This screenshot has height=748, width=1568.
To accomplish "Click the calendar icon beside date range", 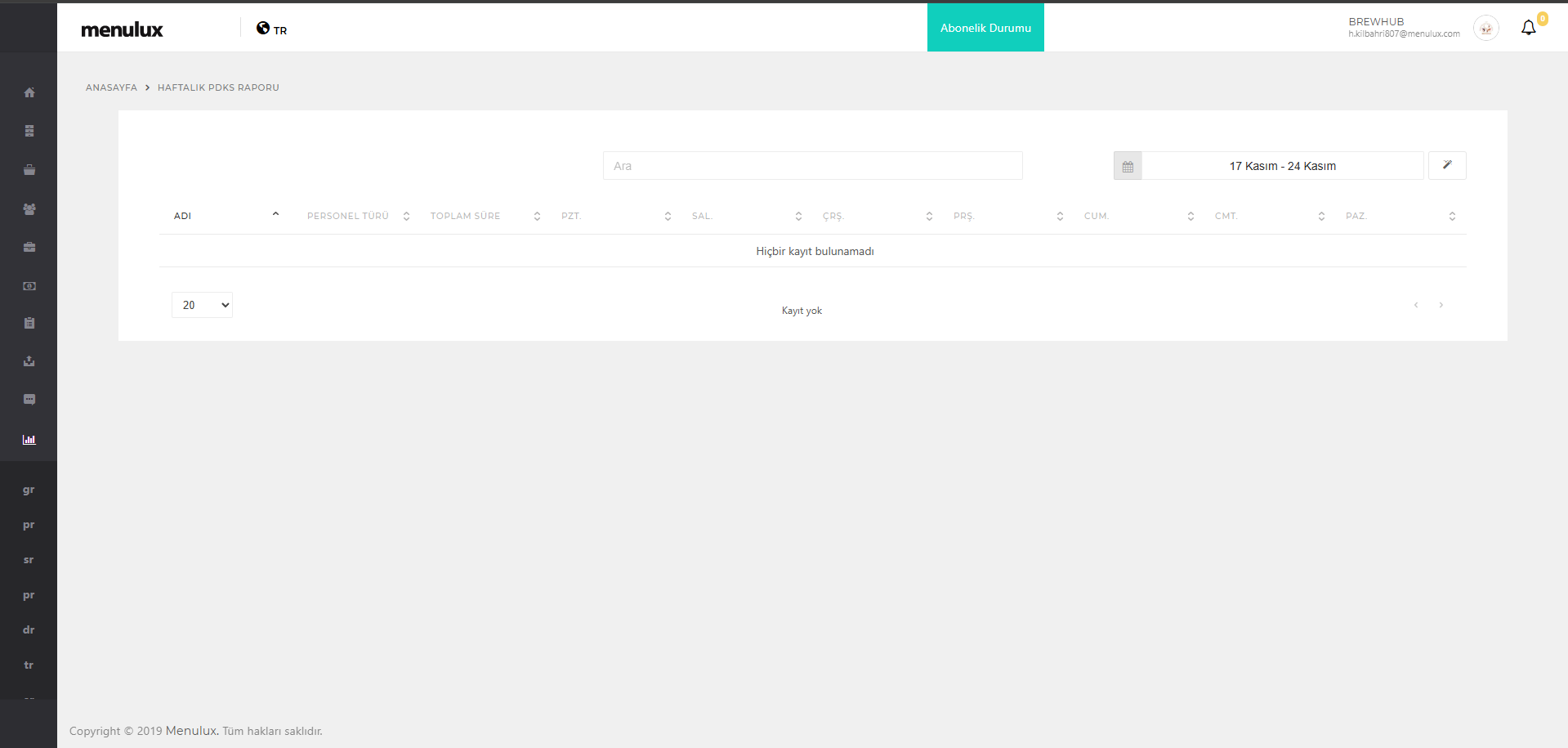I will [1128, 166].
